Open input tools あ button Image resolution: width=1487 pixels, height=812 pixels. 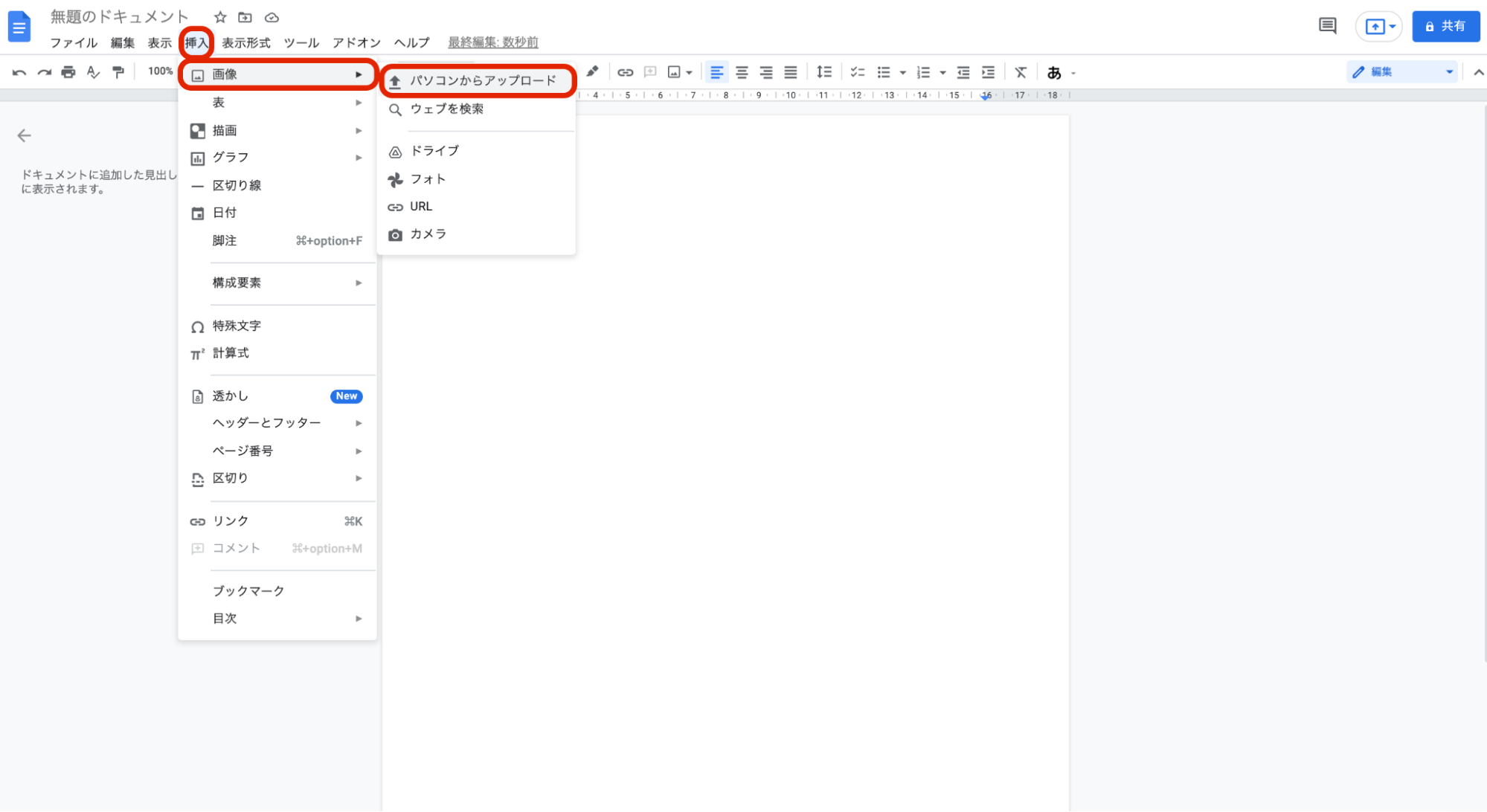coord(1054,73)
